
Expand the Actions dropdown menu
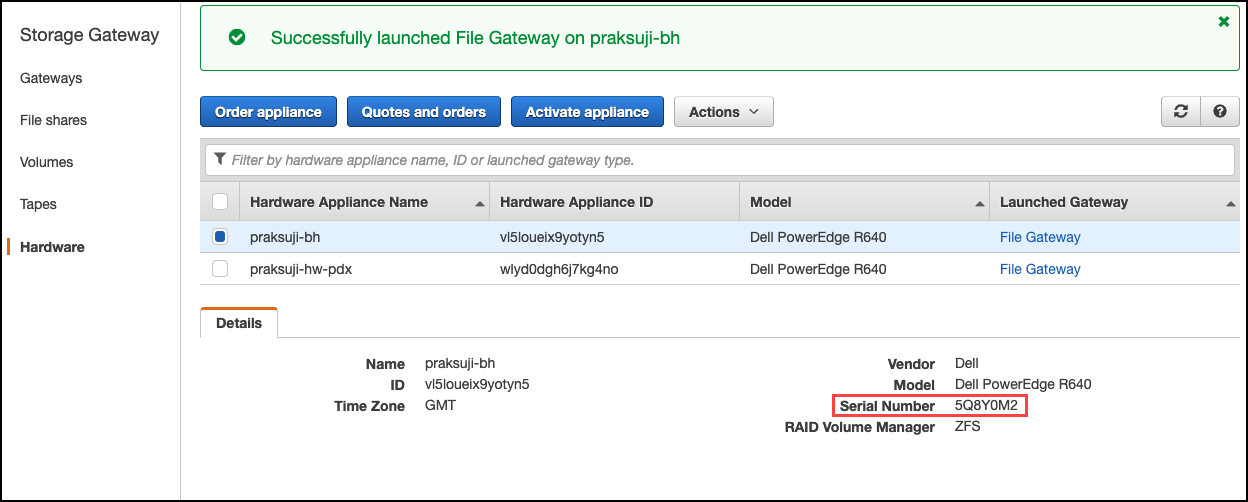click(x=724, y=112)
